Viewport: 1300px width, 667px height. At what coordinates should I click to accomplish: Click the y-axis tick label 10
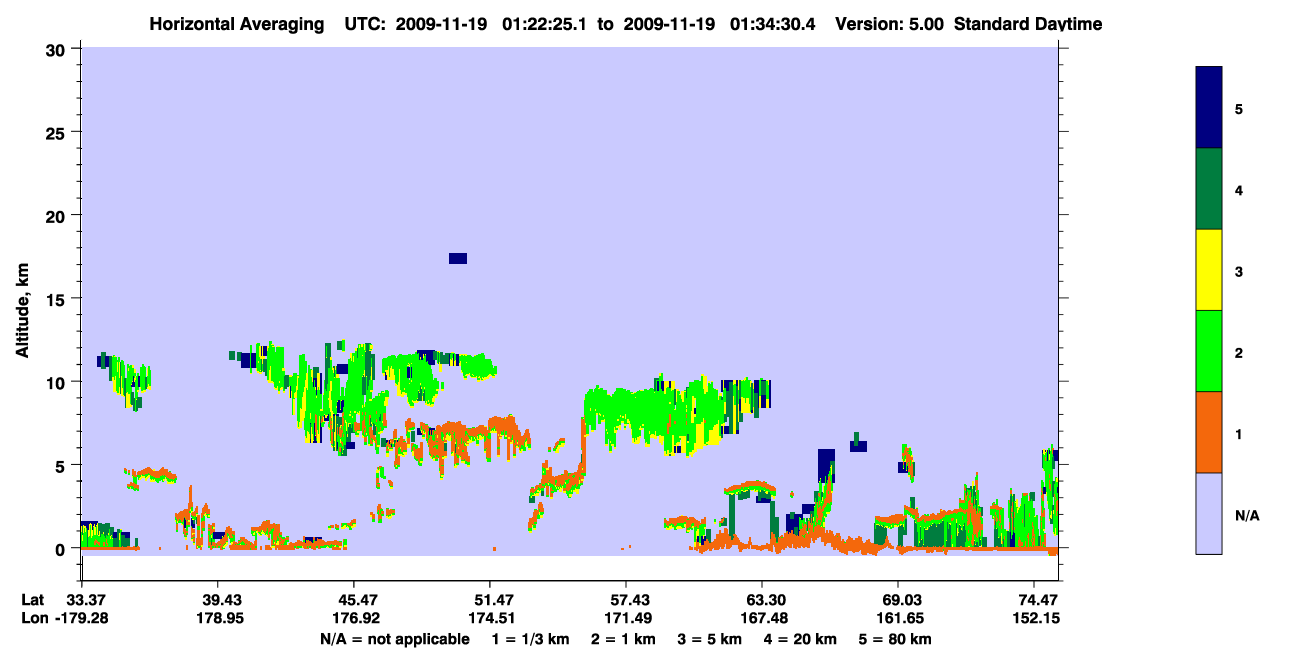click(58, 382)
